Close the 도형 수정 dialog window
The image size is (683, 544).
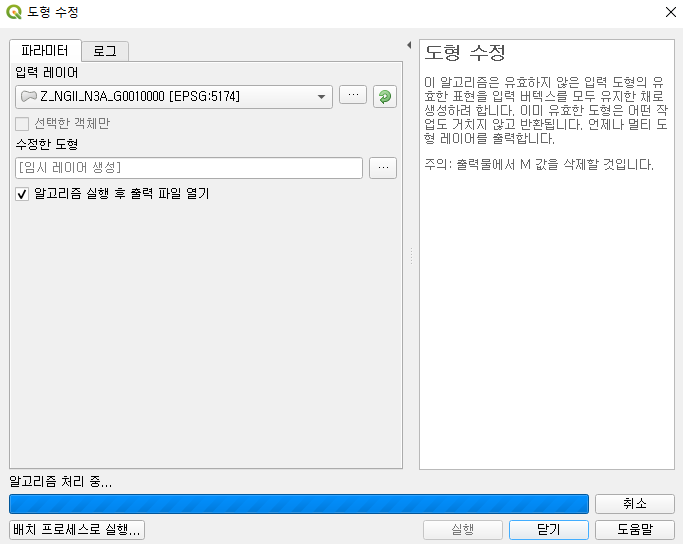pos(671,12)
